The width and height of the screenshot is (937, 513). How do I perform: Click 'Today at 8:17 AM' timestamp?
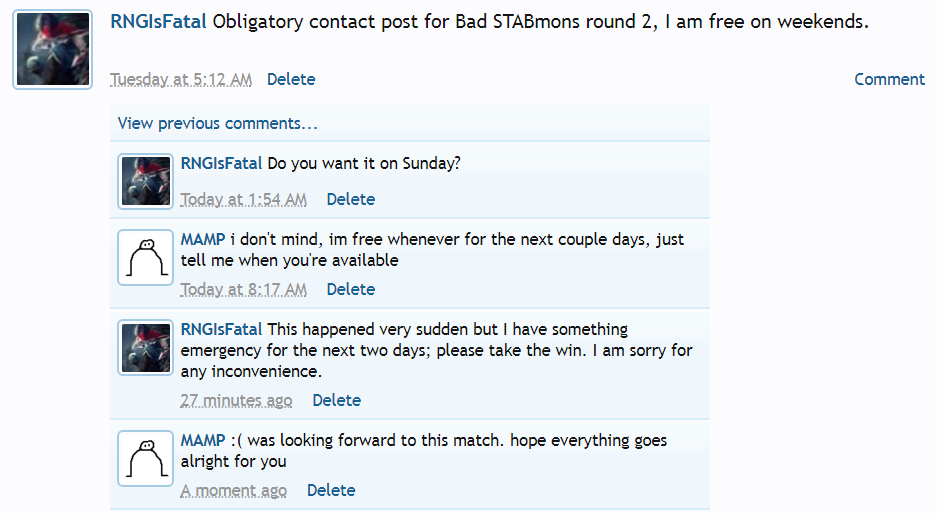[x=243, y=289]
